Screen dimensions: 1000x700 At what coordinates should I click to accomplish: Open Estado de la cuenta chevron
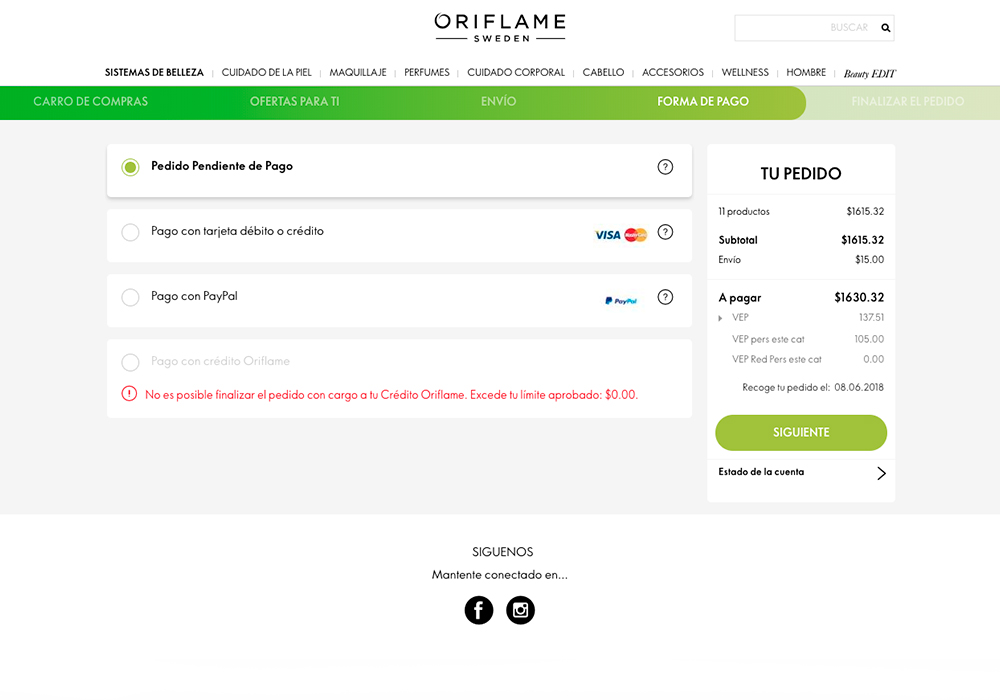pos(881,473)
